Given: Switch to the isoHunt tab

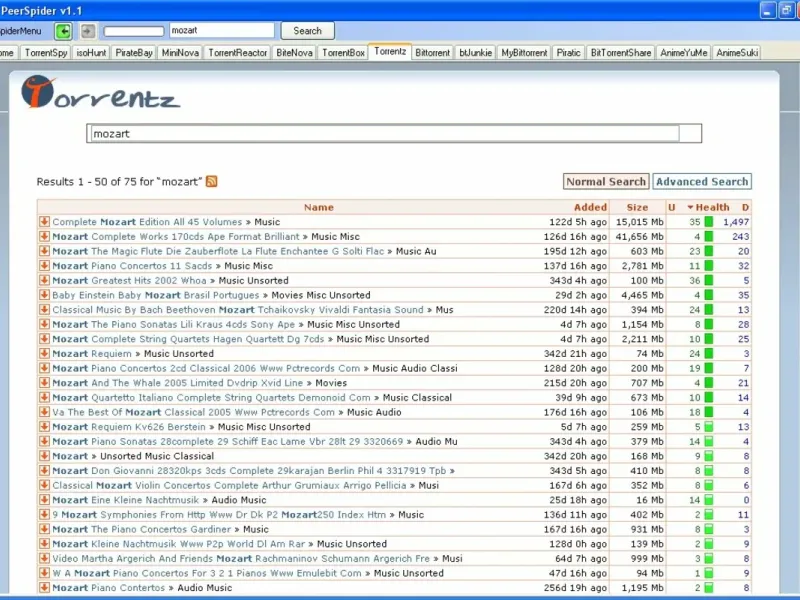Looking at the screenshot, I should [x=91, y=53].
